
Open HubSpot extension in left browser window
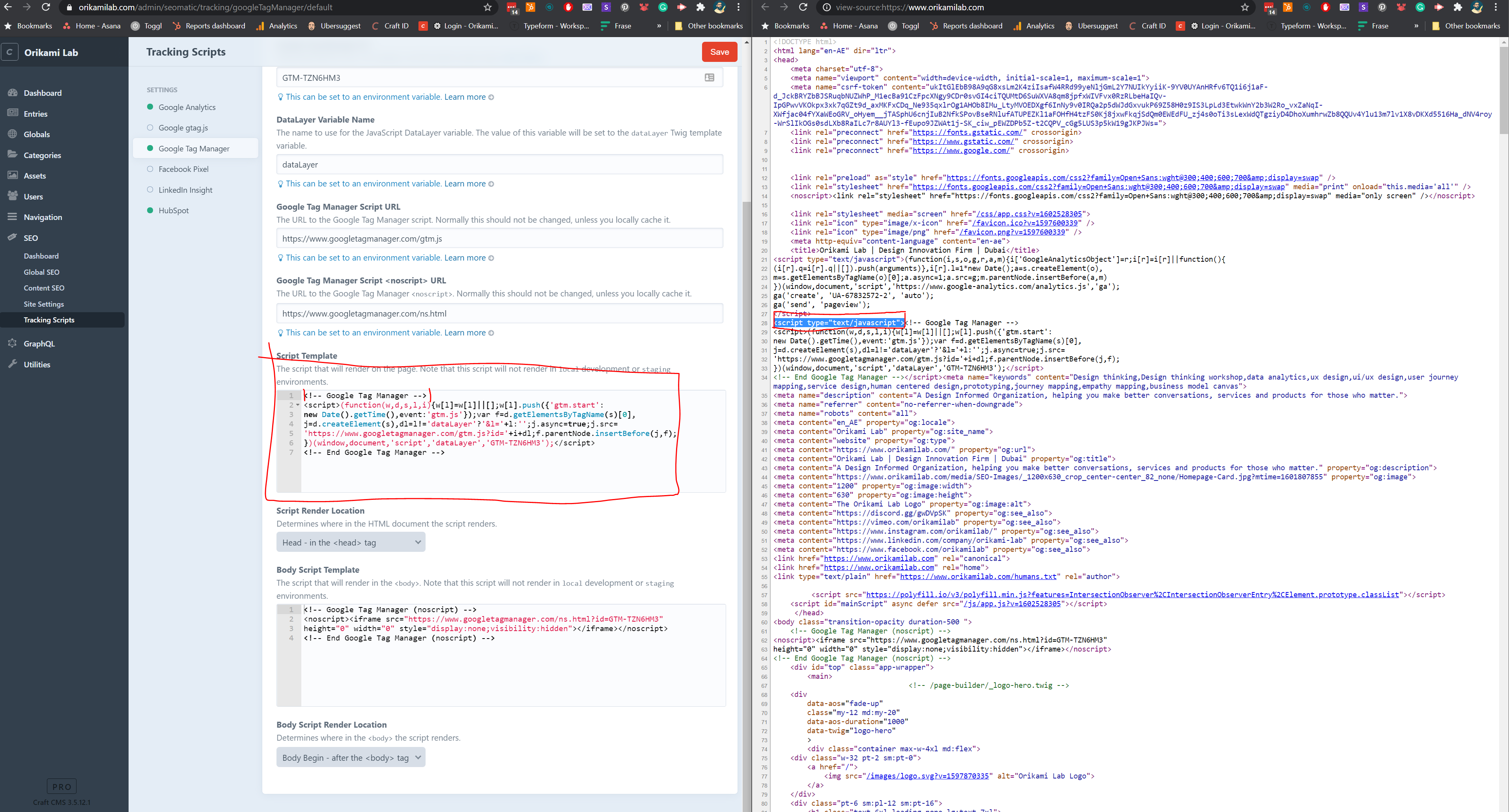point(530,7)
